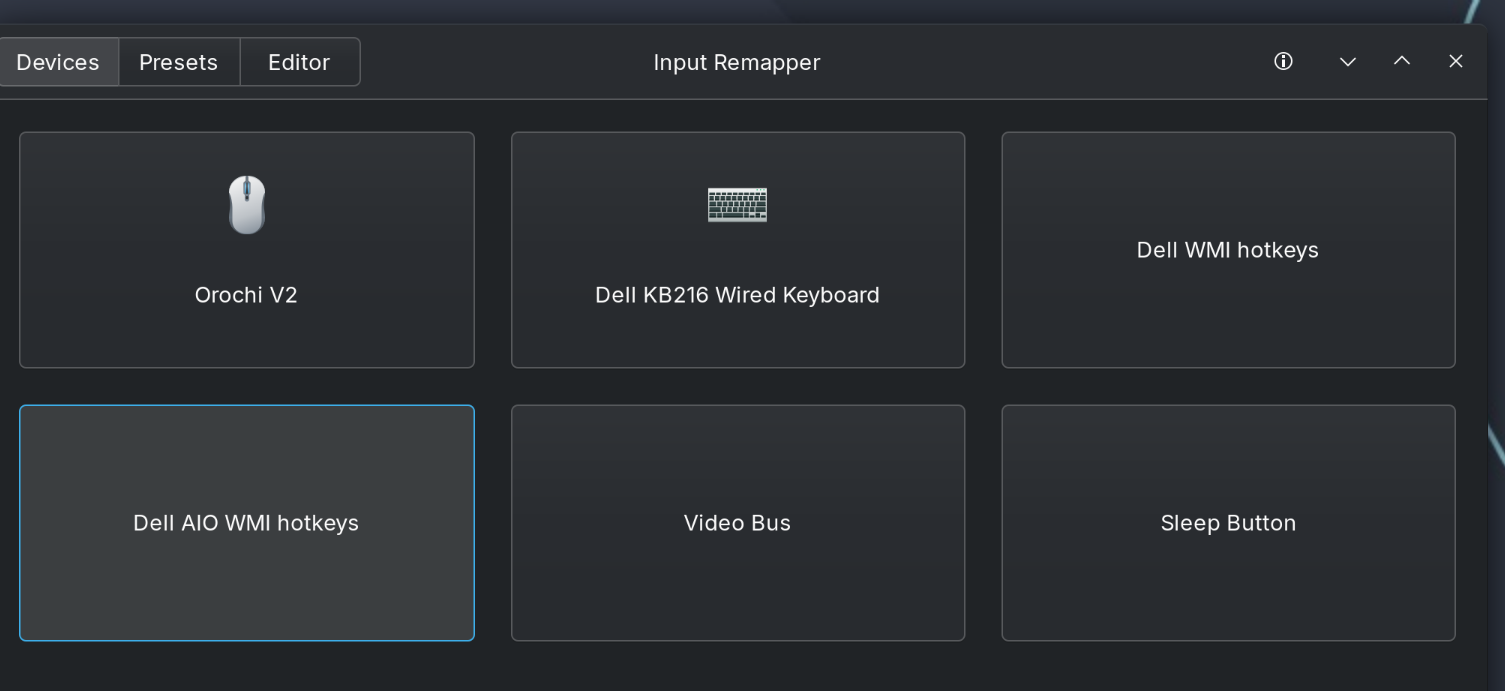Minimize window using the down chevron
The height and width of the screenshot is (691, 1505).
click(1347, 62)
